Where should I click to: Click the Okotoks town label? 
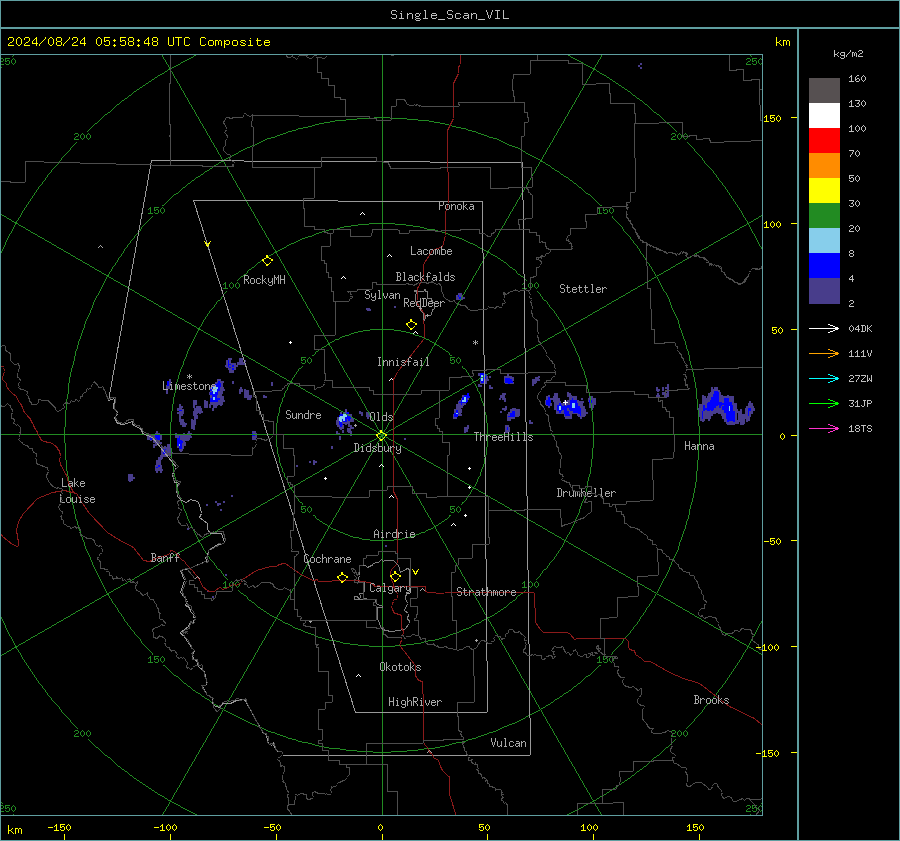[x=400, y=667]
